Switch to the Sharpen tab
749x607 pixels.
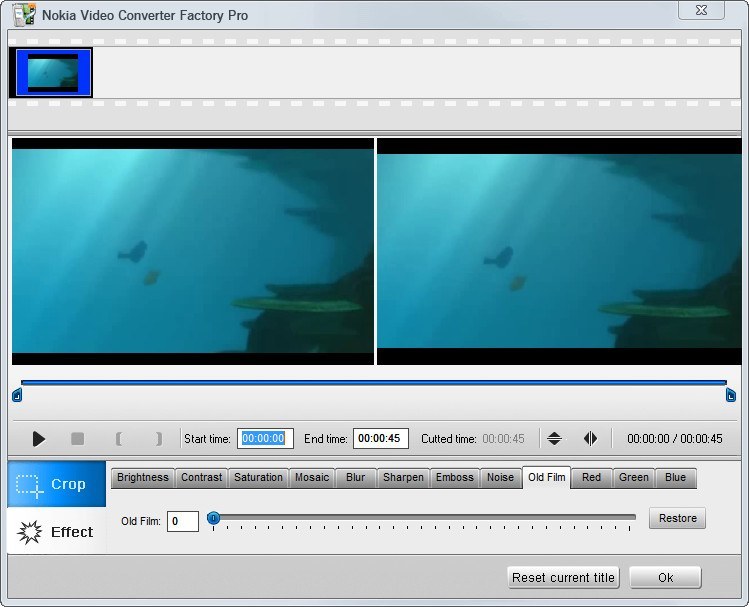pos(403,478)
